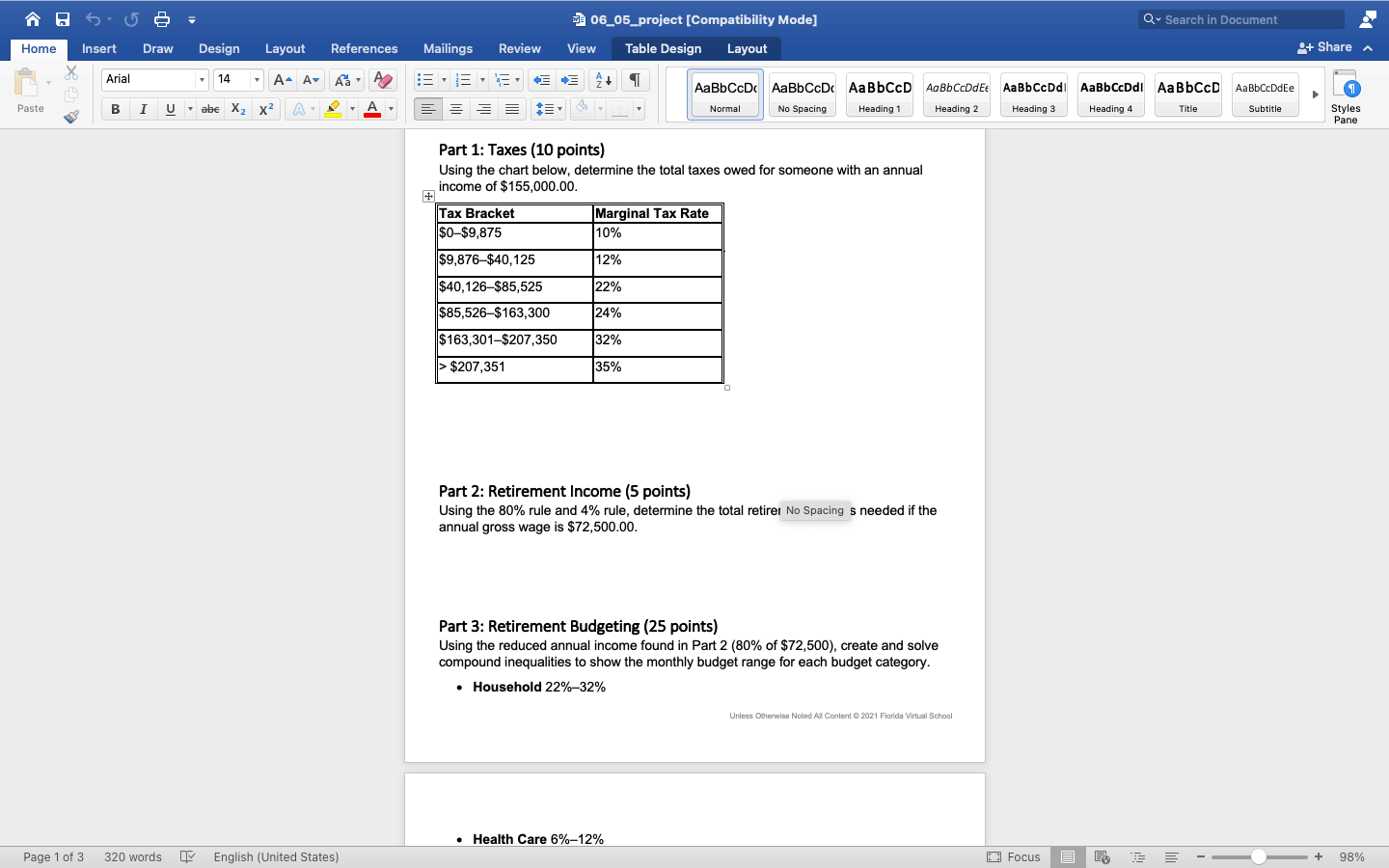Adjust the zoom slider handle
The width and height of the screenshot is (1389, 868).
click(x=1259, y=856)
